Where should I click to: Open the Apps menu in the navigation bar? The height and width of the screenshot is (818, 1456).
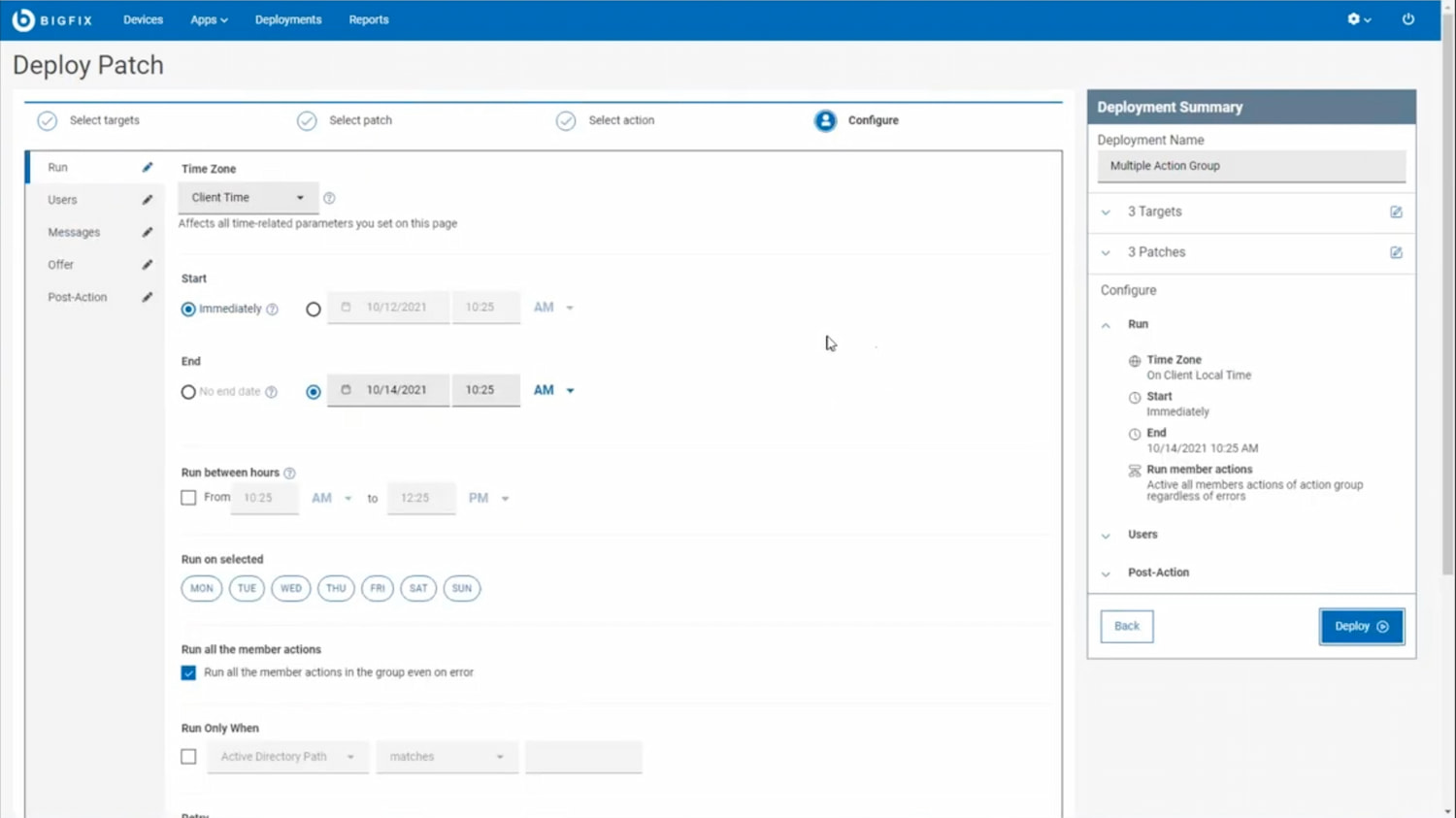(209, 18)
